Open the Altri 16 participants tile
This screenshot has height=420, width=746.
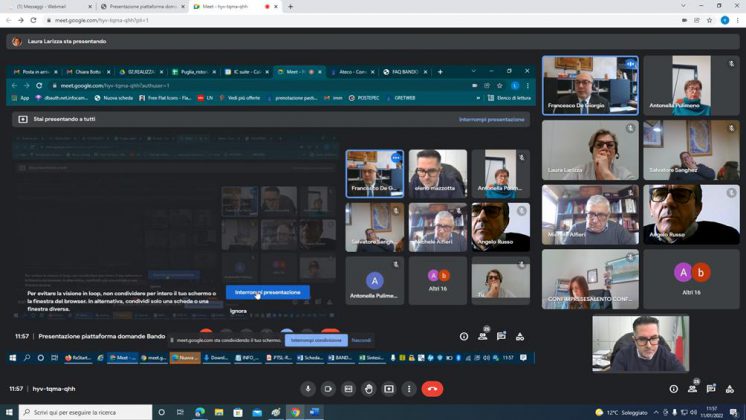[691, 279]
